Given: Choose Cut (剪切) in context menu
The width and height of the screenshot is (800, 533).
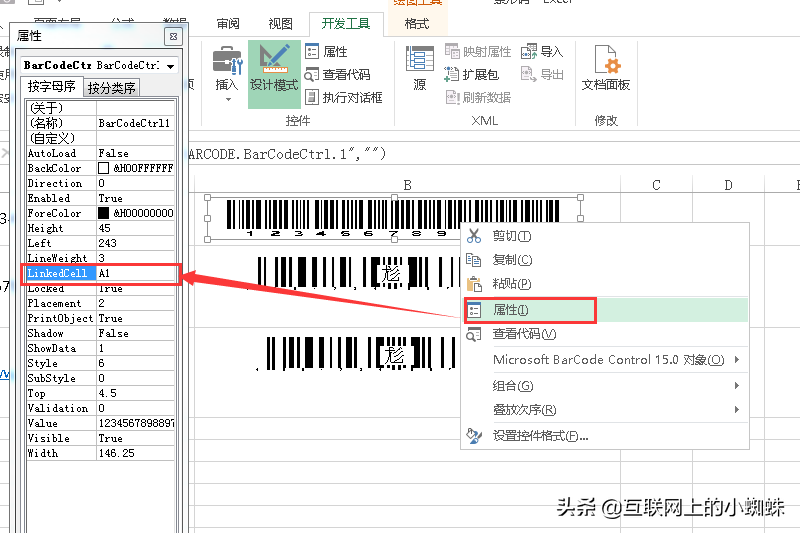Looking at the screenshot, I should click(x=605, y=236).
